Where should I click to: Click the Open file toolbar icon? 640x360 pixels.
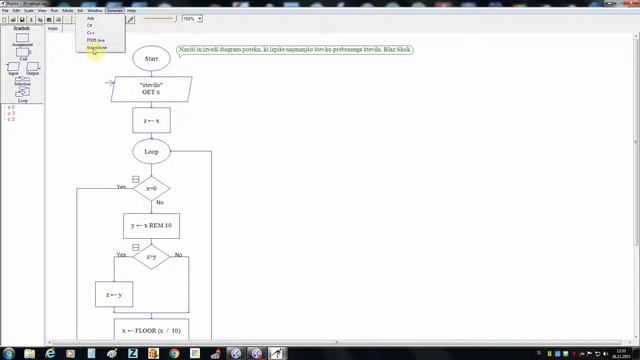pos(13,20)
